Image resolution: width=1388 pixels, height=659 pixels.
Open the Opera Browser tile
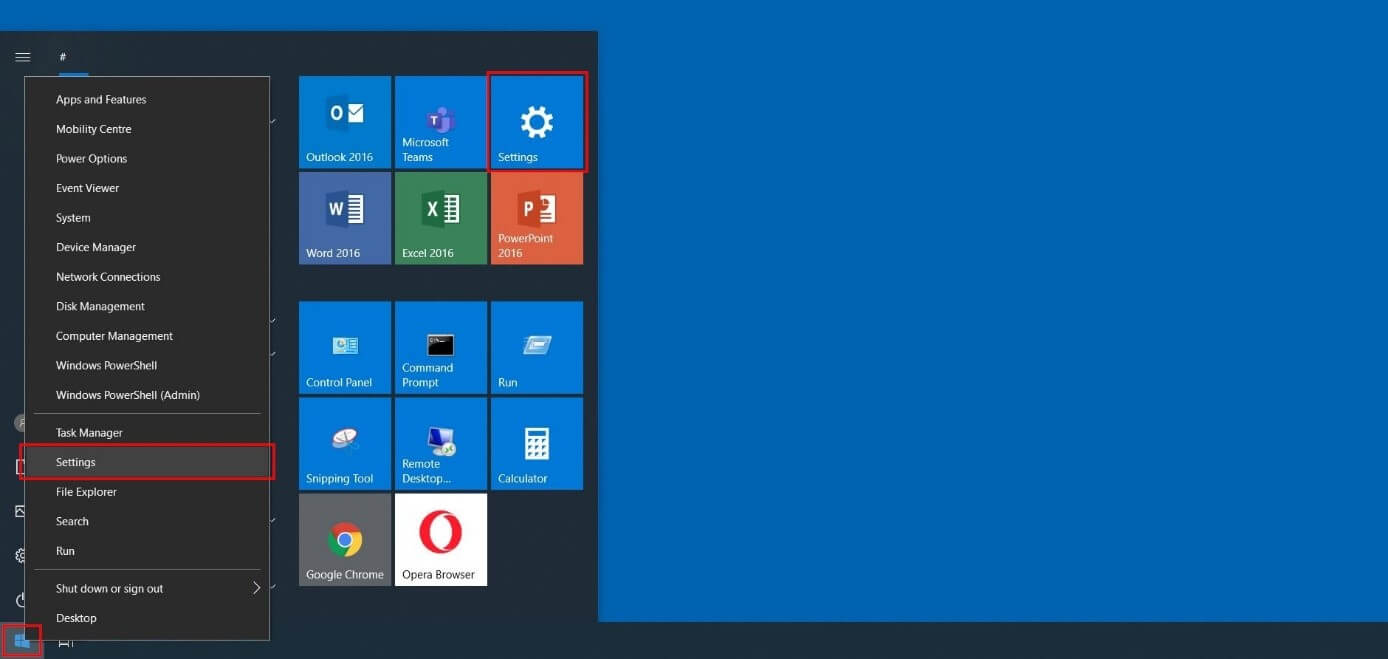click(440, 539)
